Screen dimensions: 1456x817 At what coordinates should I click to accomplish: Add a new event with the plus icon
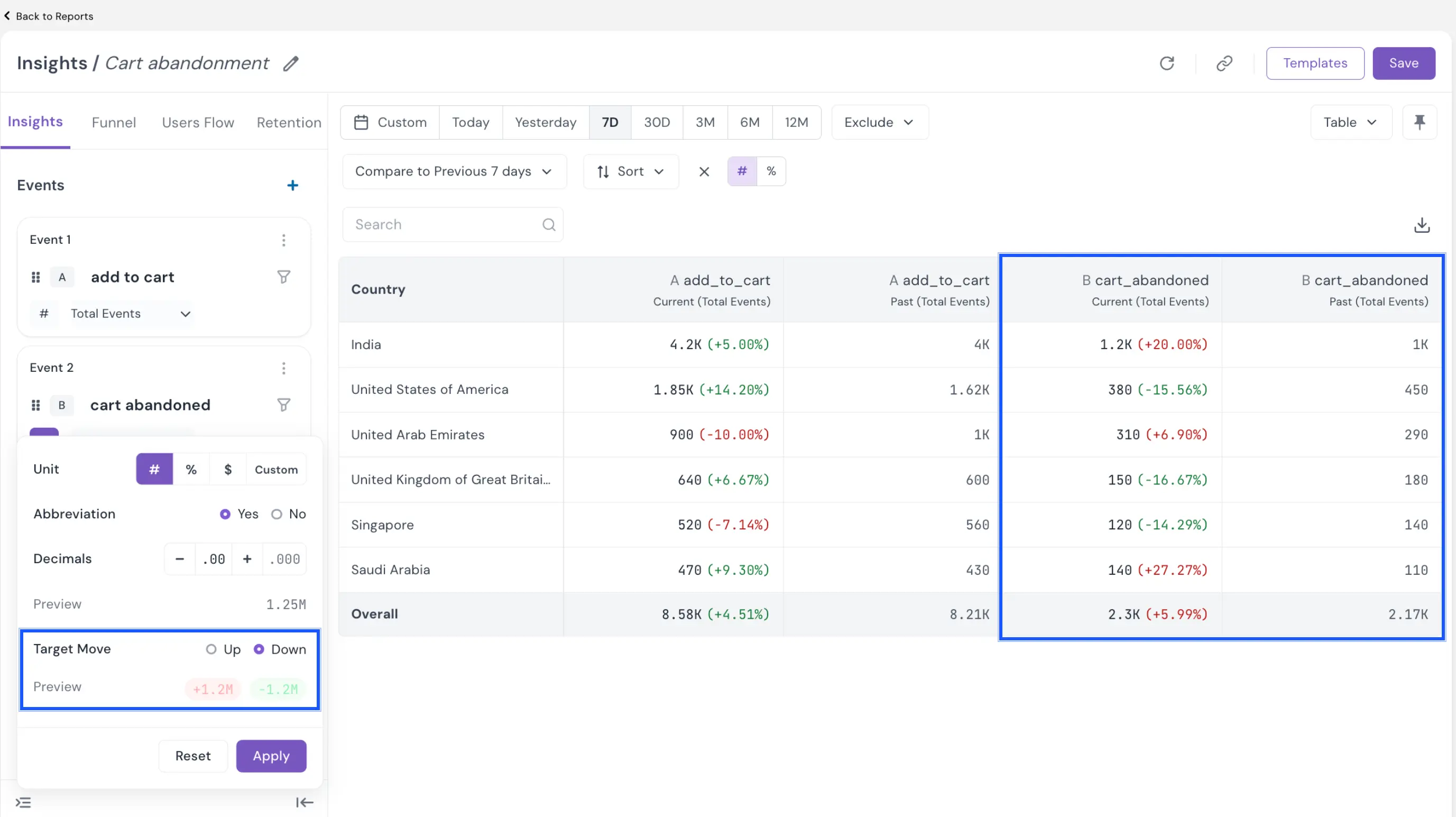[292, 186]
